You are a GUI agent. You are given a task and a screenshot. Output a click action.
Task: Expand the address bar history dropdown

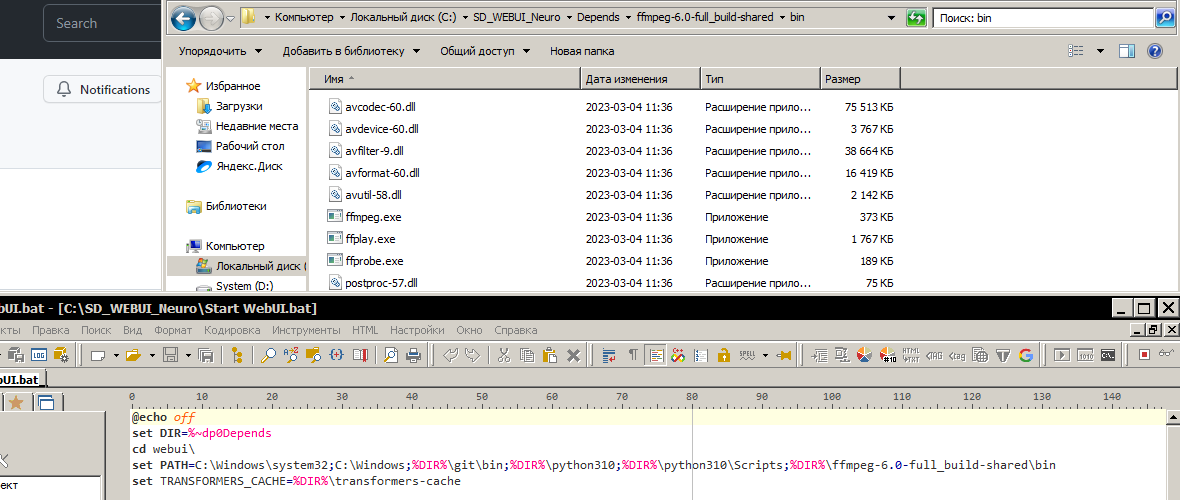click(890, 17)
